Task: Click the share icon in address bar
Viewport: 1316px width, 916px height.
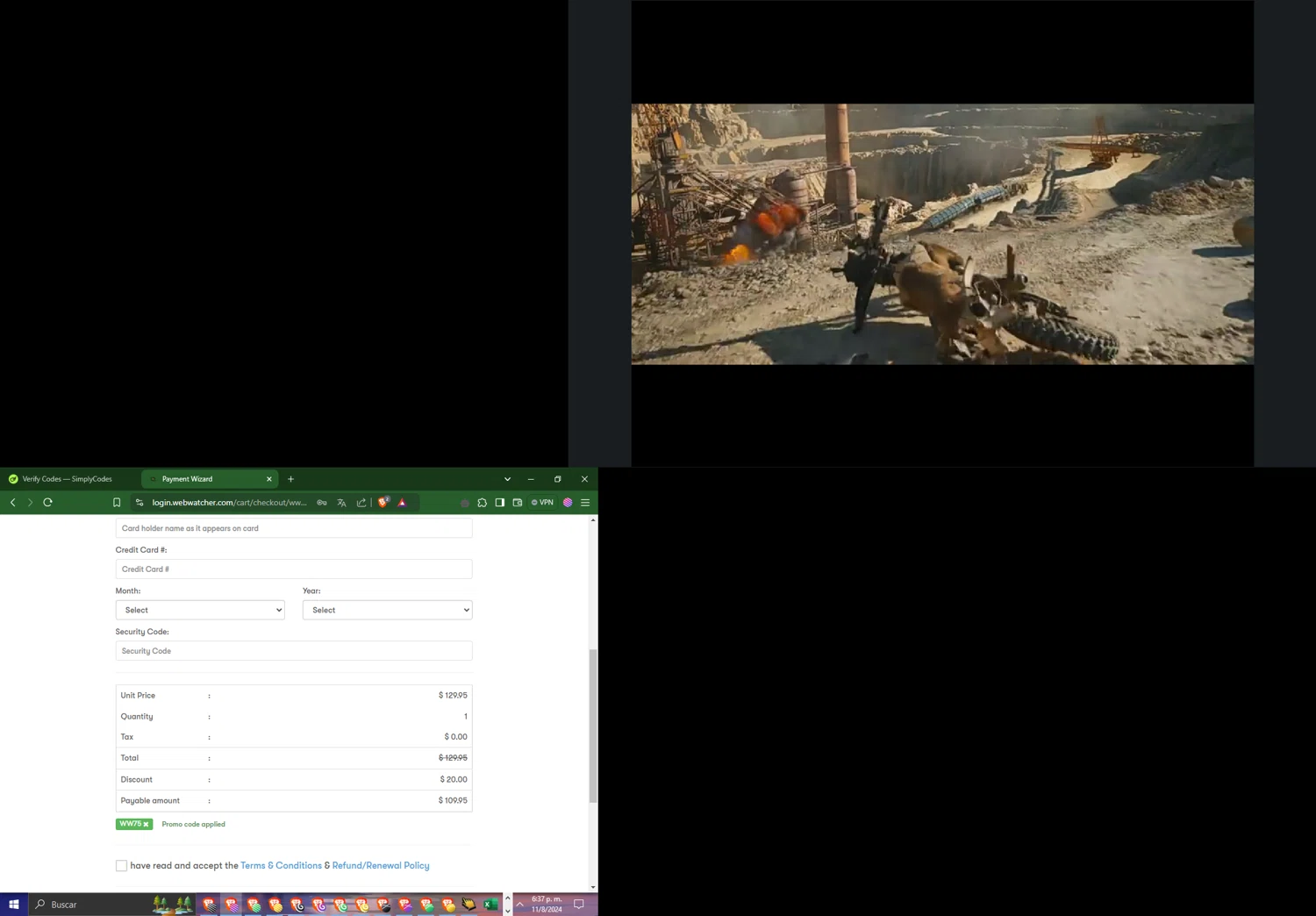Action: pos(361,503)
